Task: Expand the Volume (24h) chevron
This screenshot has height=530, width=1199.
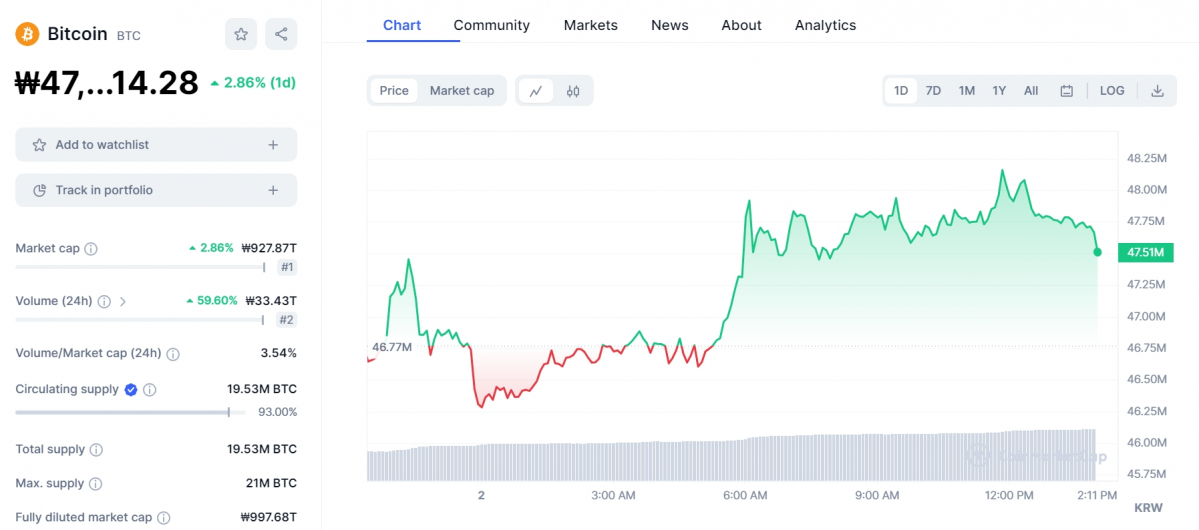Action: coord(123,301)
